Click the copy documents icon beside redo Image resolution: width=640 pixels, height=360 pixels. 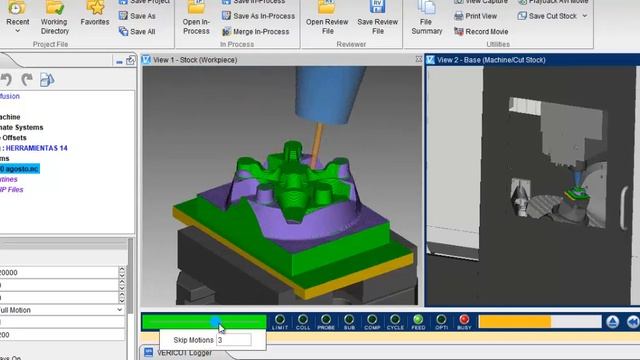click(x=47, y=80)
